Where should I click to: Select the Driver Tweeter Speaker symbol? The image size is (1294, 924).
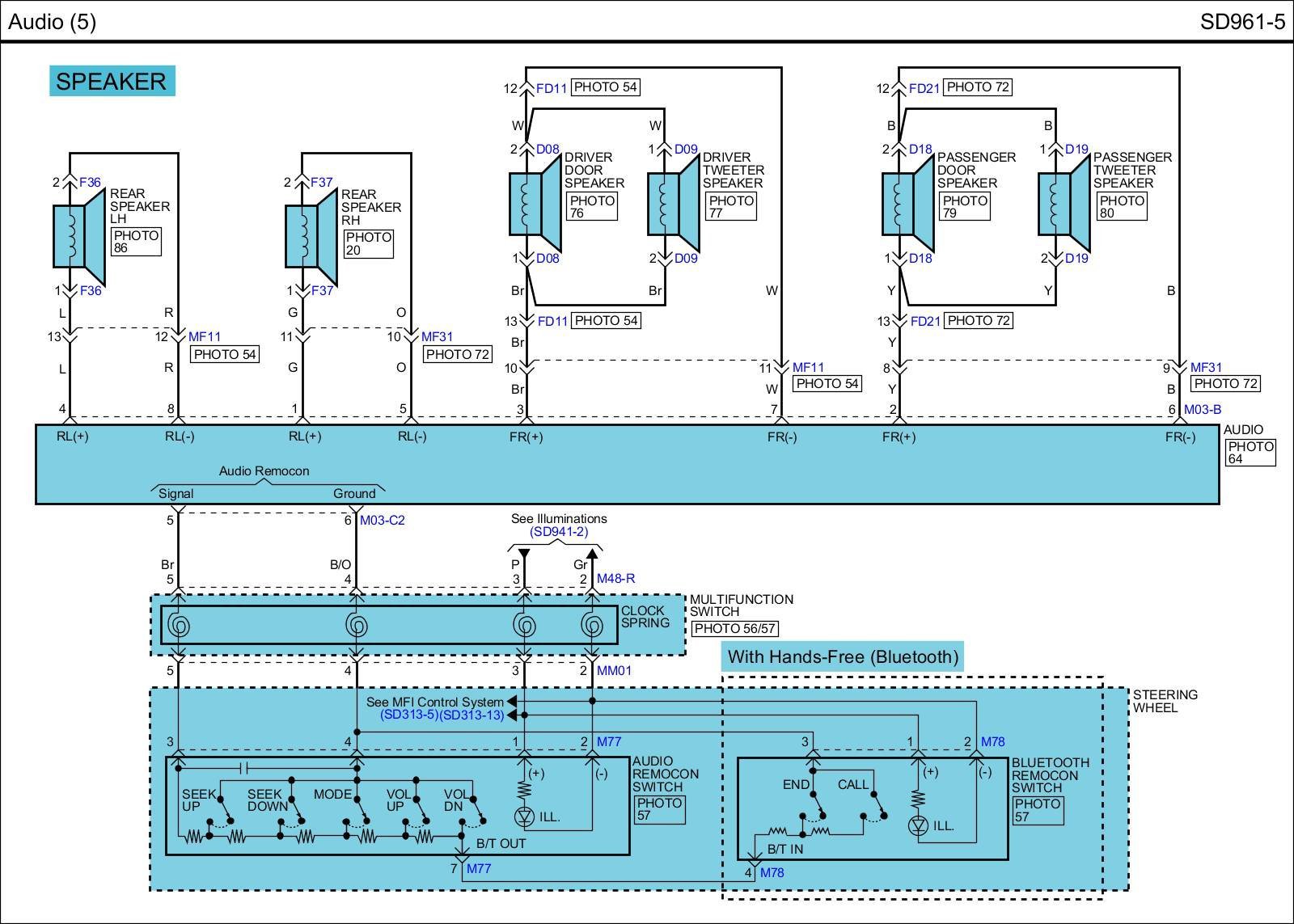point(672,204)
